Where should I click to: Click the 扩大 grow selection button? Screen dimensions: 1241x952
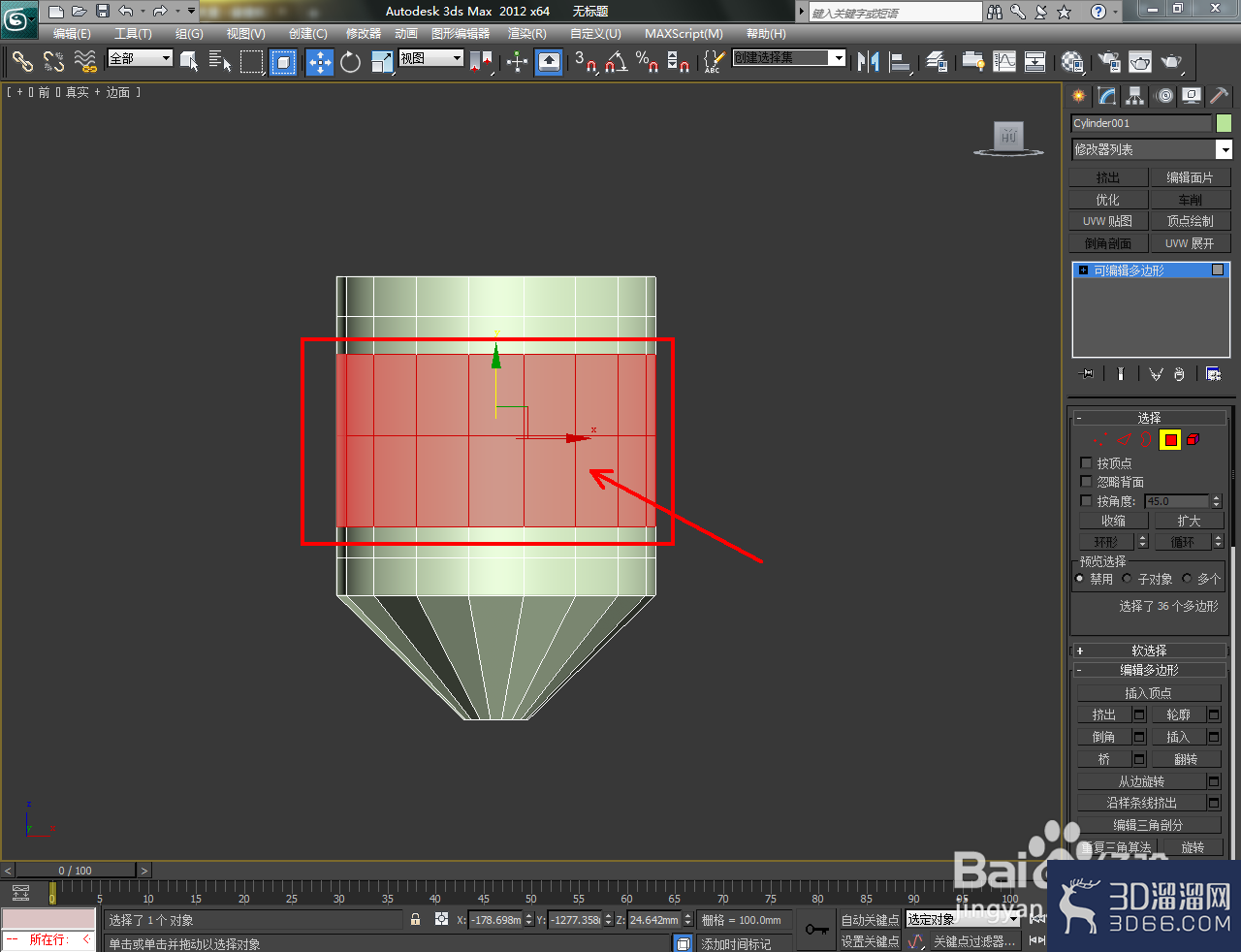coord(1189,521)
